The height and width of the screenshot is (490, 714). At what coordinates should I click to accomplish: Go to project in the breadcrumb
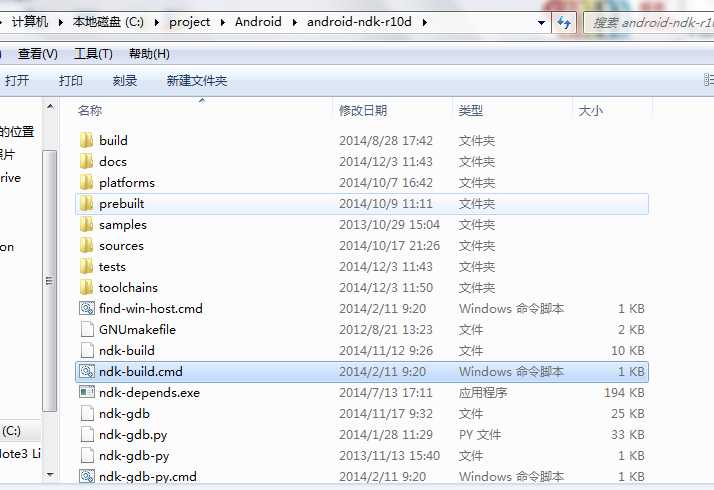point(189,22)
